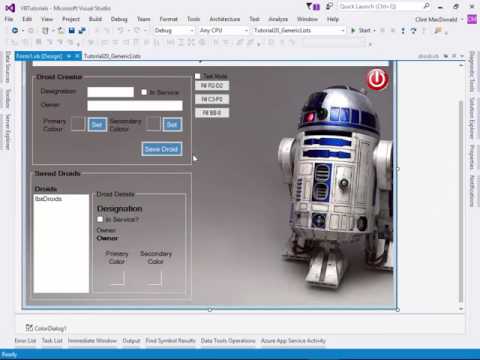Image resolution: width=480 pixels, height=360 pixels.
Task: Open the File menu
Action: coord(9,19)
